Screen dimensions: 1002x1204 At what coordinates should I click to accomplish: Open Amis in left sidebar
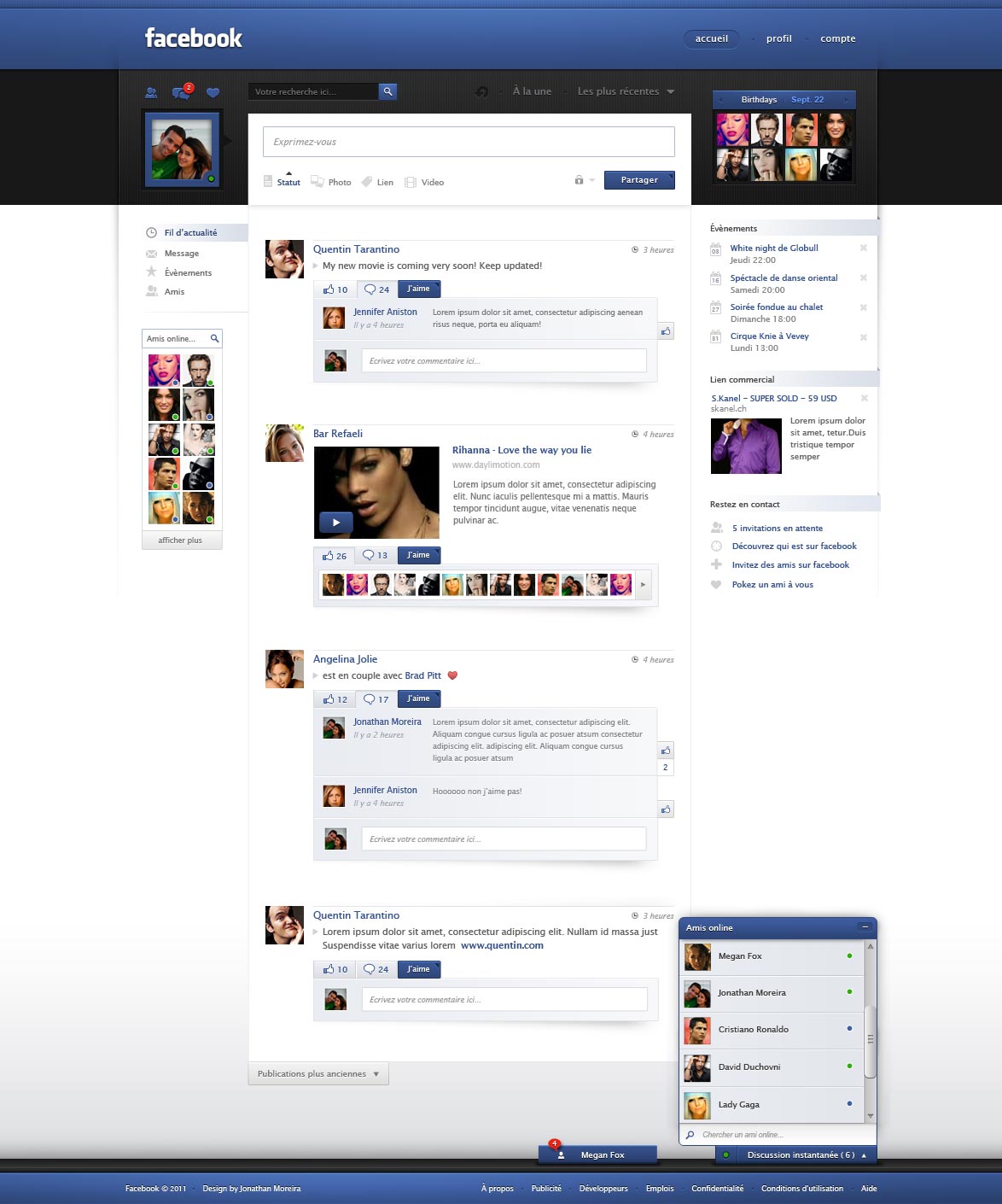pos(165,291)
